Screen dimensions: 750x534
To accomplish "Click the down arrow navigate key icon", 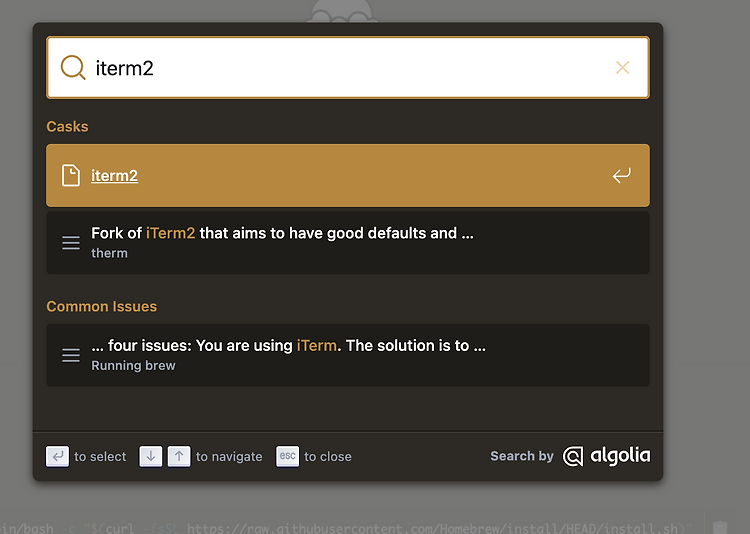I will (151, 456).
